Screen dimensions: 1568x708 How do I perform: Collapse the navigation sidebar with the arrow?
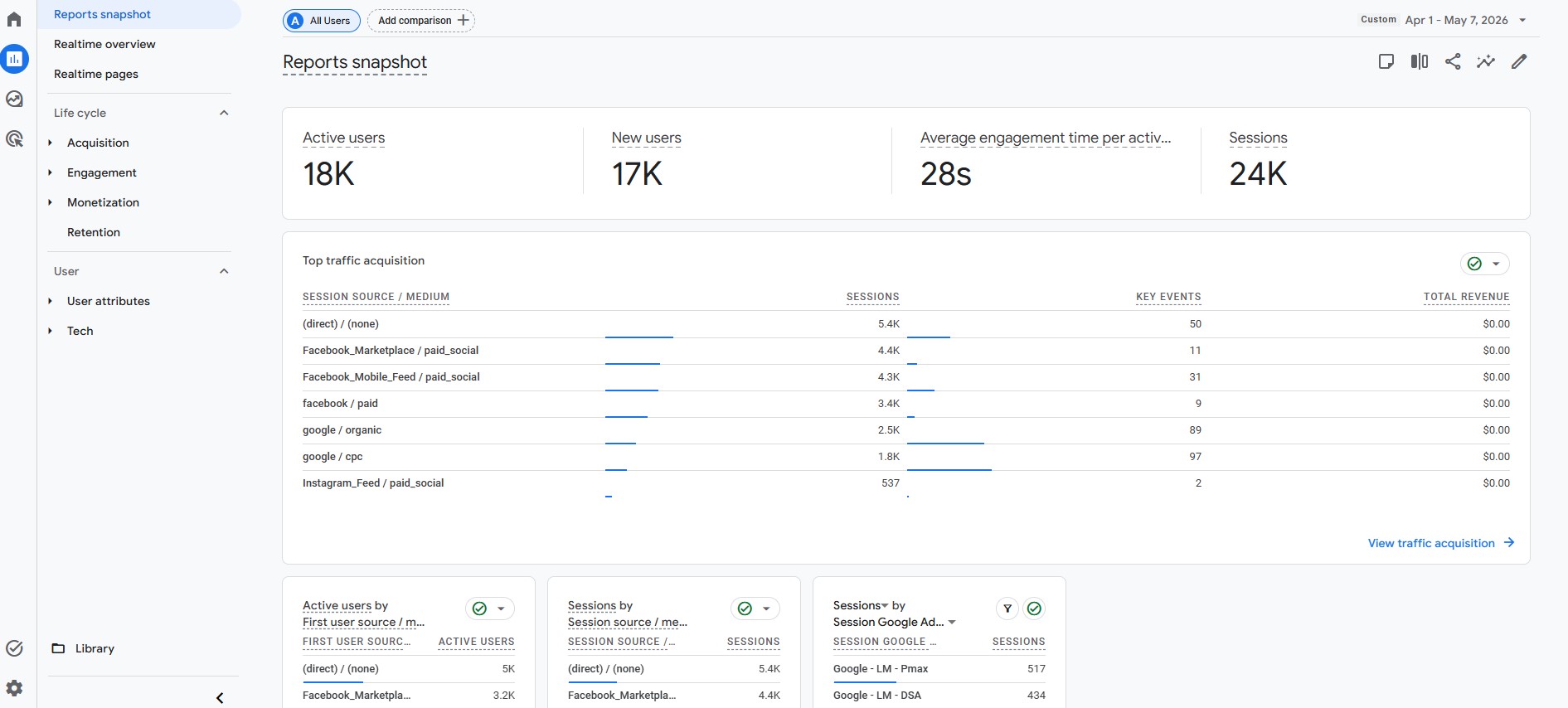coord(220,698)
